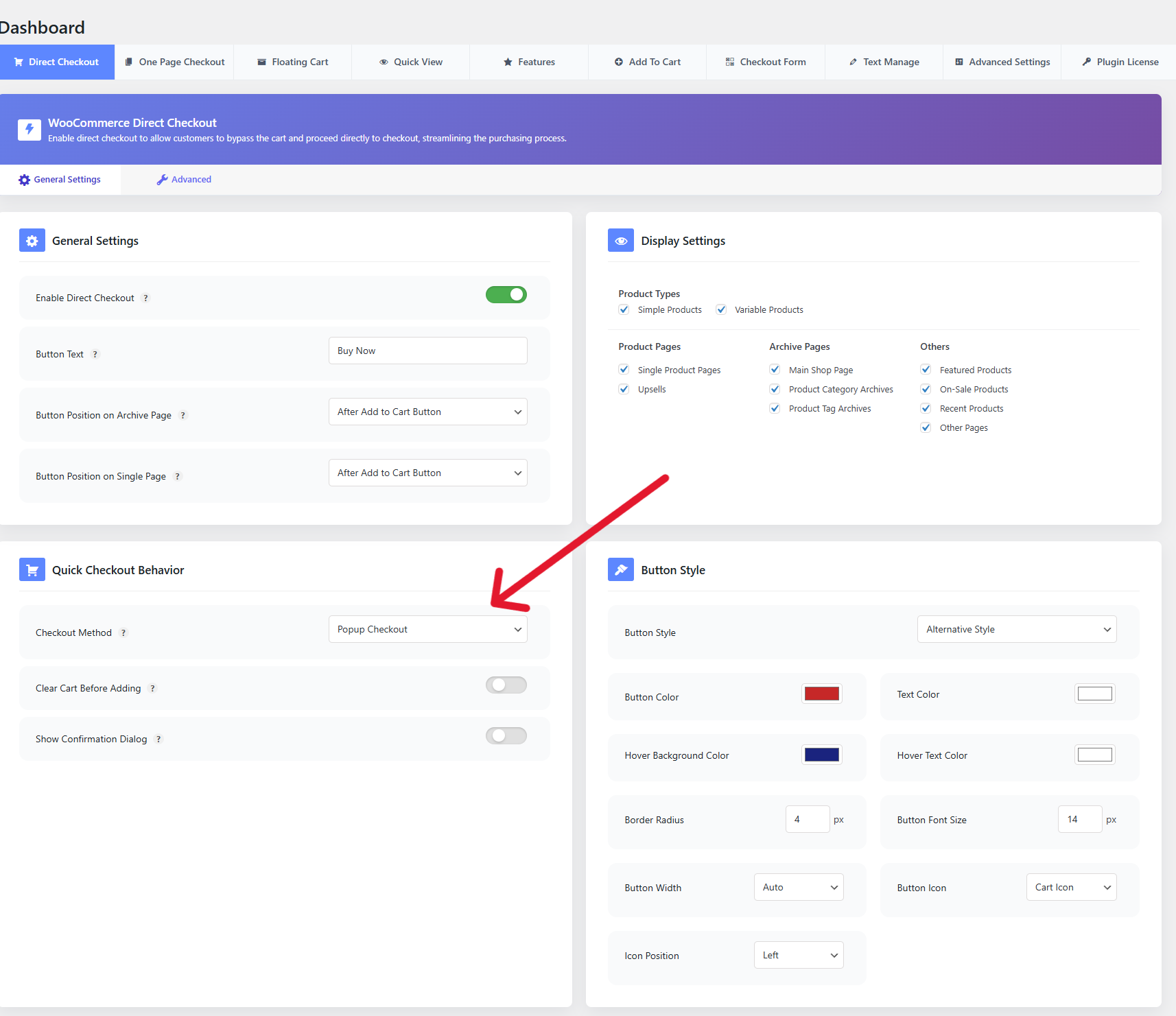Click the Direct Checkout cart icon
The height and width of the screenshot is (1016, 1176).
pos(19,62)
